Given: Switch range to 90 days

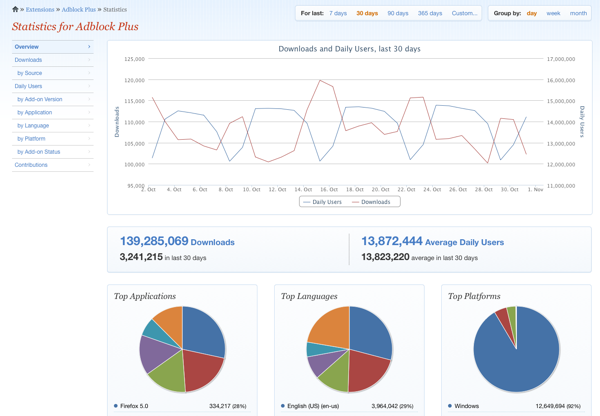Looking at the screenshot, I should (x=398, y=13).
